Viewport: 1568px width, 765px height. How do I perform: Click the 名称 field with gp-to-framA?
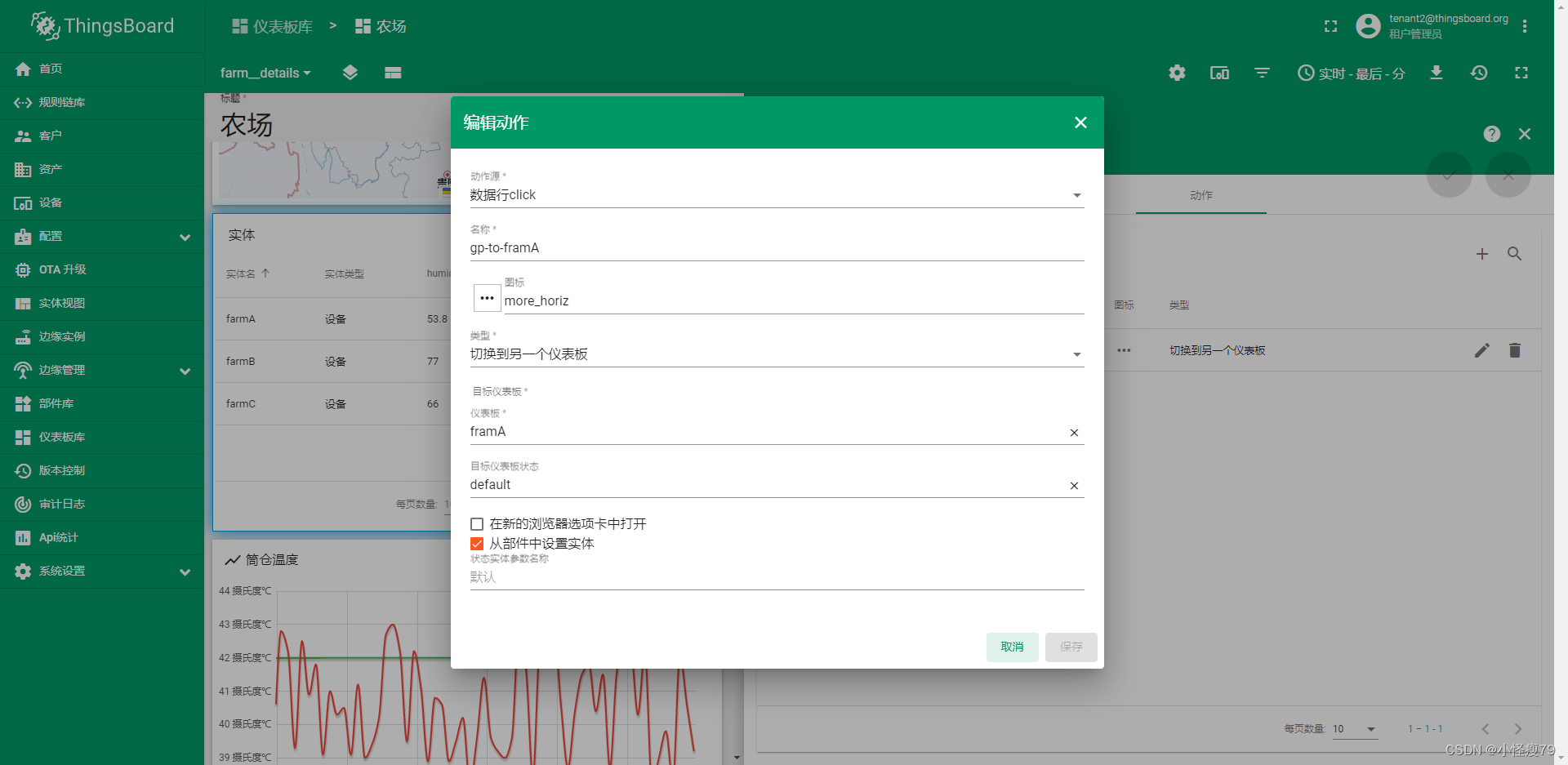tap(777, 248)
